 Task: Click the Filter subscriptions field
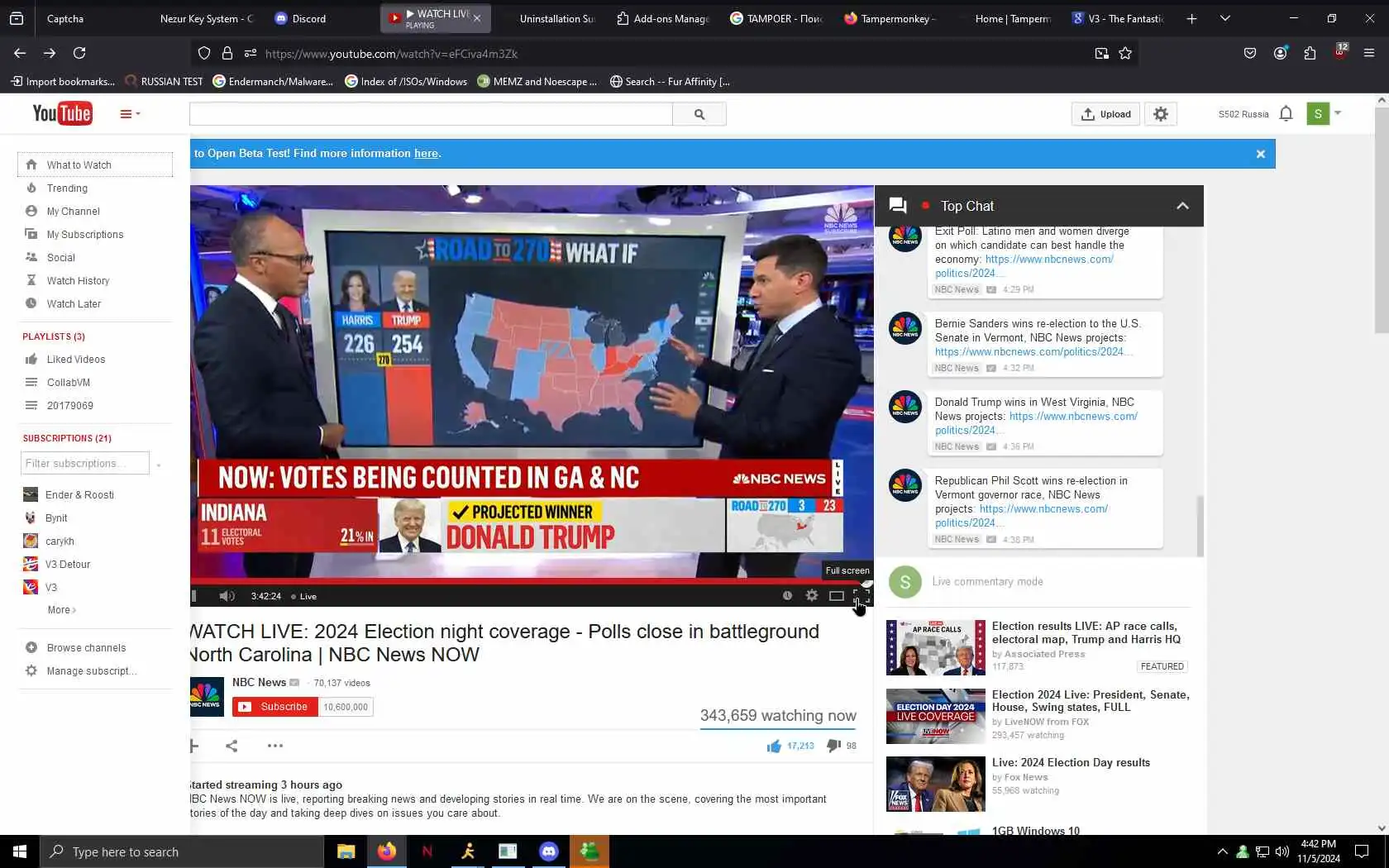85,463
